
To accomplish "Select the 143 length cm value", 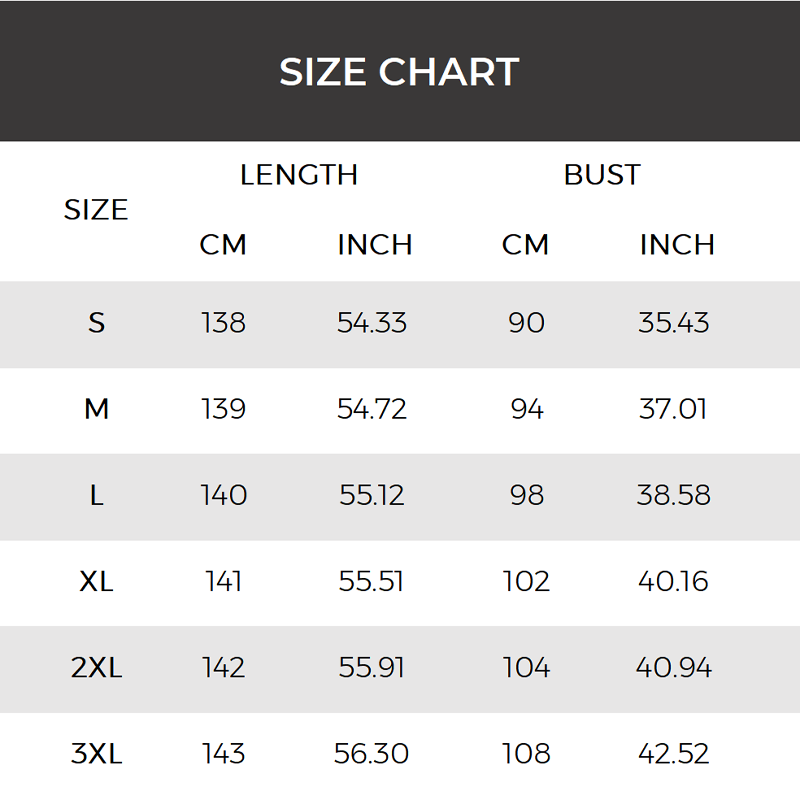I will tap(223, 753).
